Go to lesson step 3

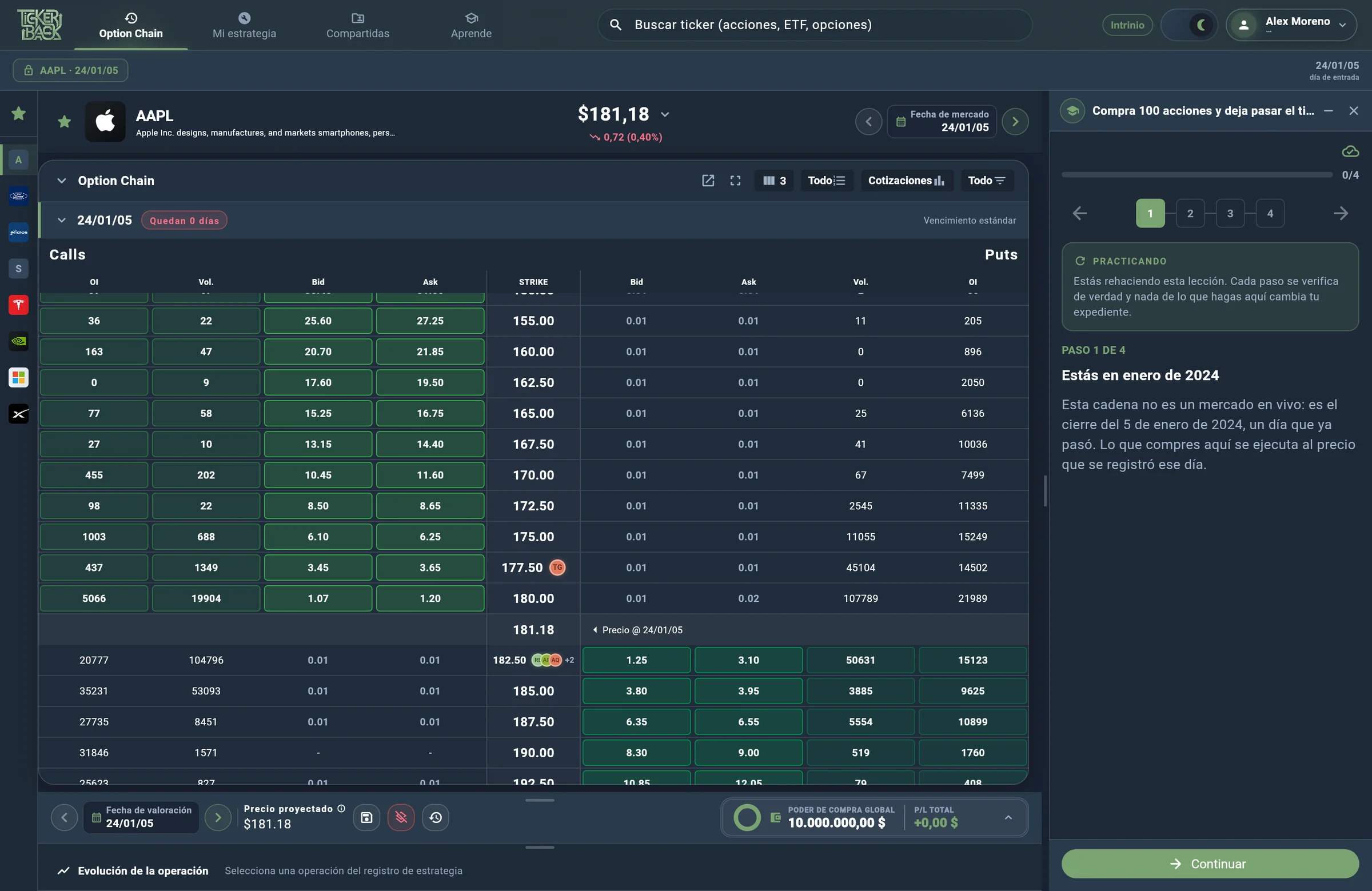1230,213
